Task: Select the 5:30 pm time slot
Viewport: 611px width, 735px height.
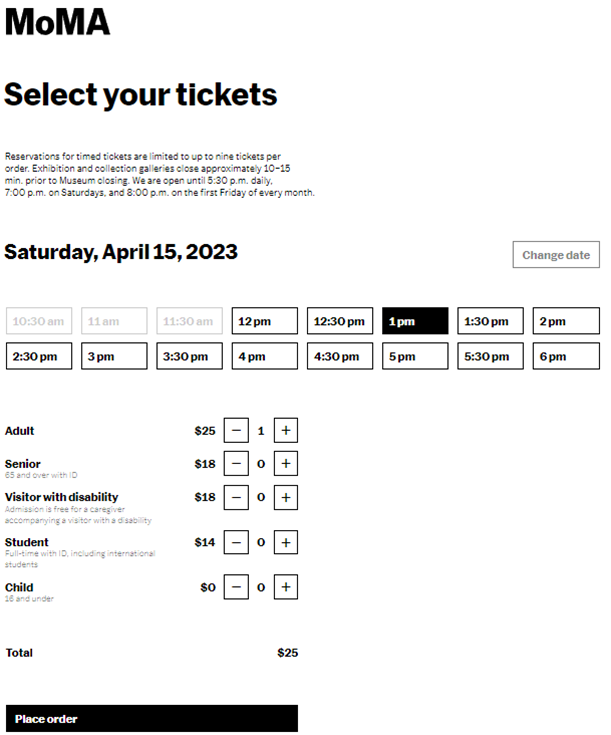Action: click(x=491, y=356)
